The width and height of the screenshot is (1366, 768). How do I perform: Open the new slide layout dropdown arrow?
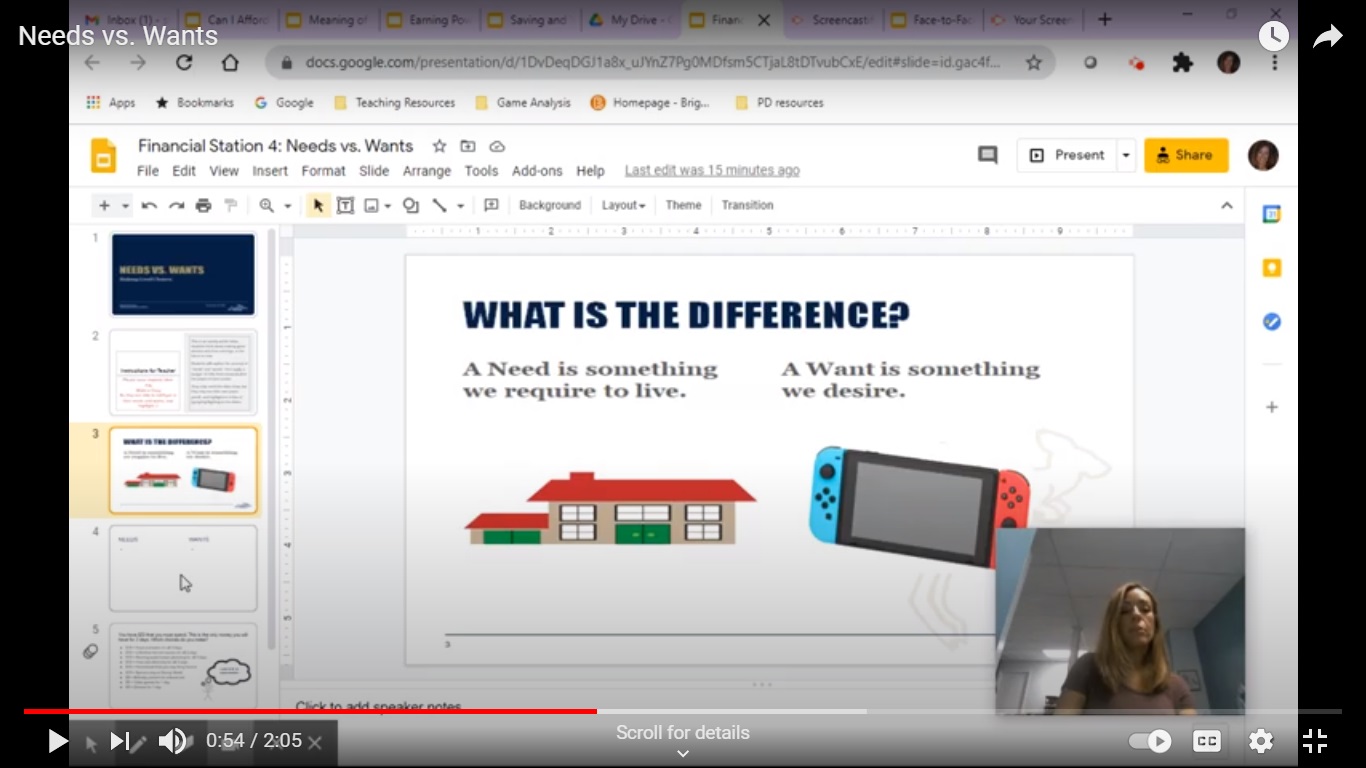(x=126, y=205)
